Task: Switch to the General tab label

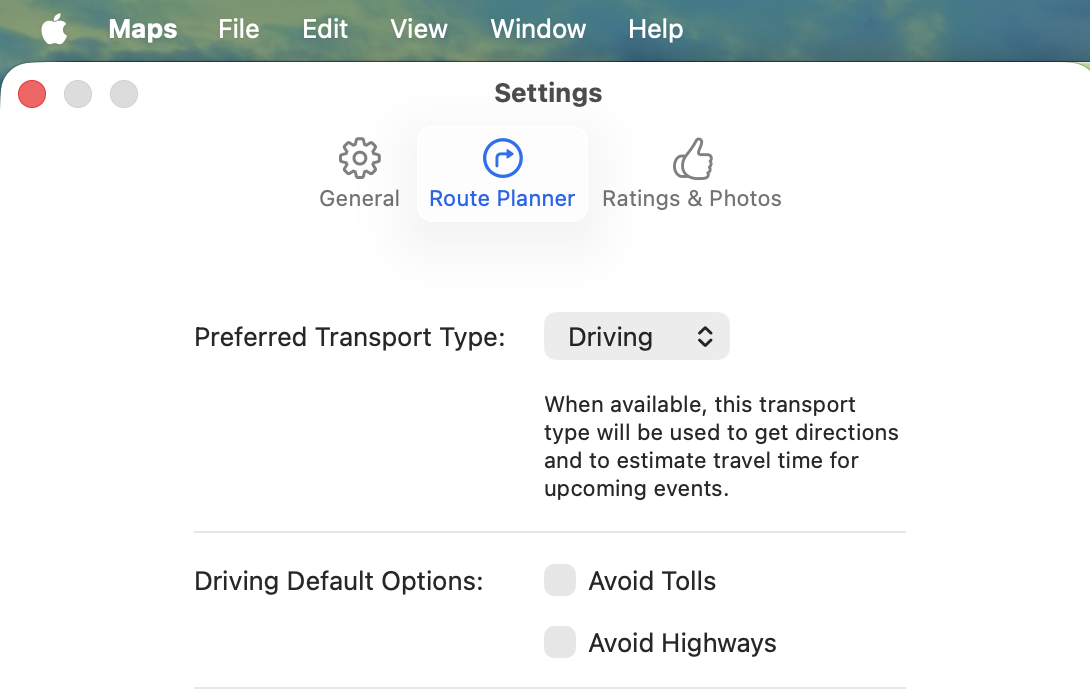Action: coord(359,198)
